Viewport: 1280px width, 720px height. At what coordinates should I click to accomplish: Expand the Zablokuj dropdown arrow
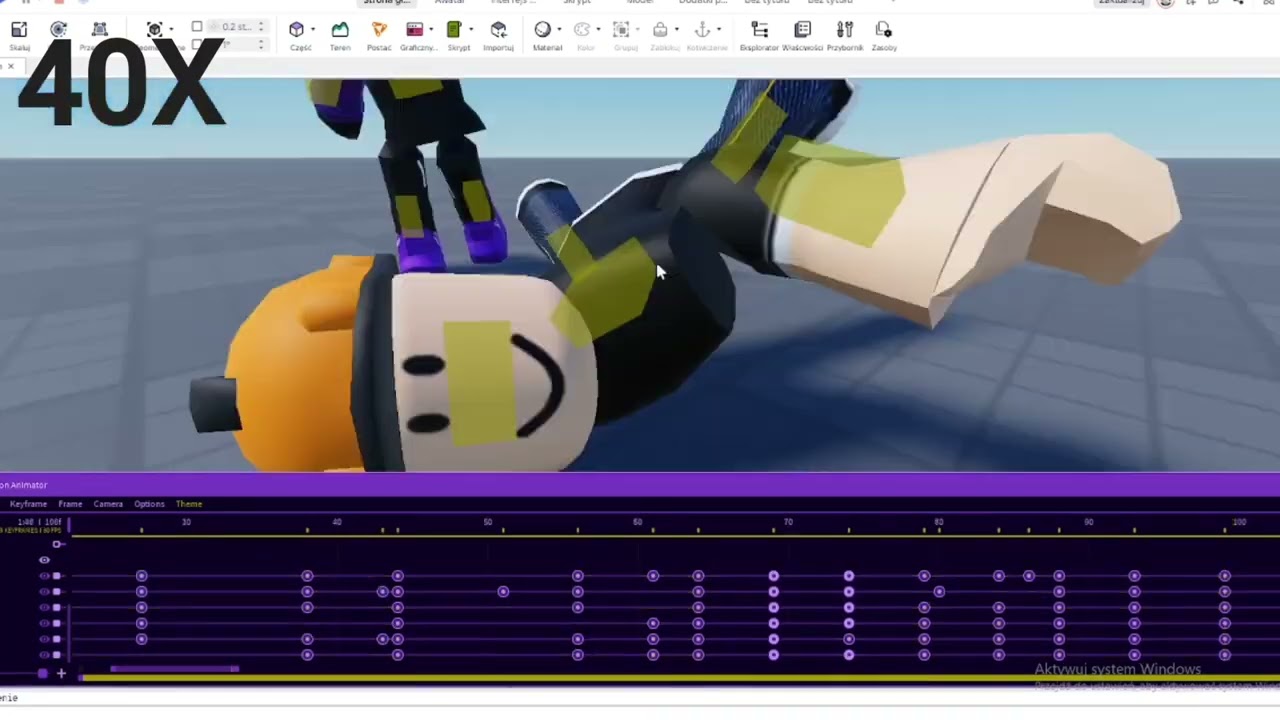676,30
